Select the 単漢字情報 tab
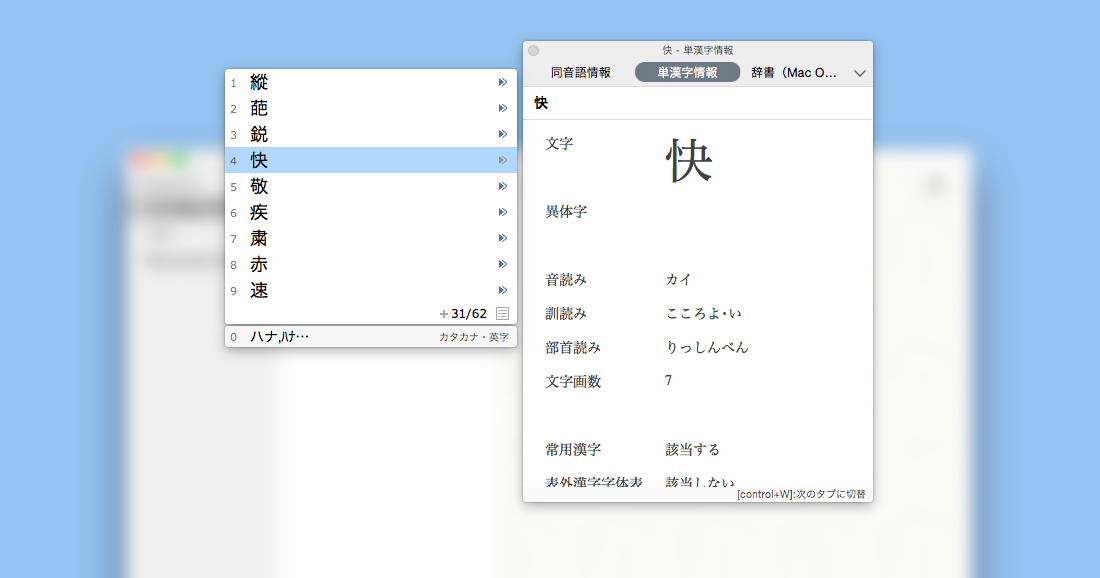Screen dimensions: 1100x578 687,73
